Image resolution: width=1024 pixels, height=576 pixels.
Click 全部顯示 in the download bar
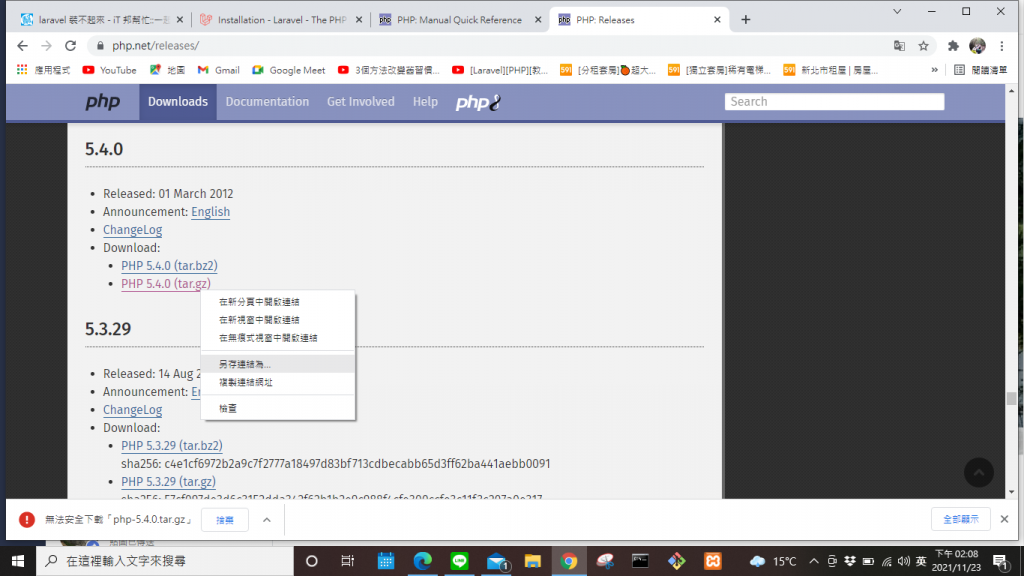coord(961,519)
